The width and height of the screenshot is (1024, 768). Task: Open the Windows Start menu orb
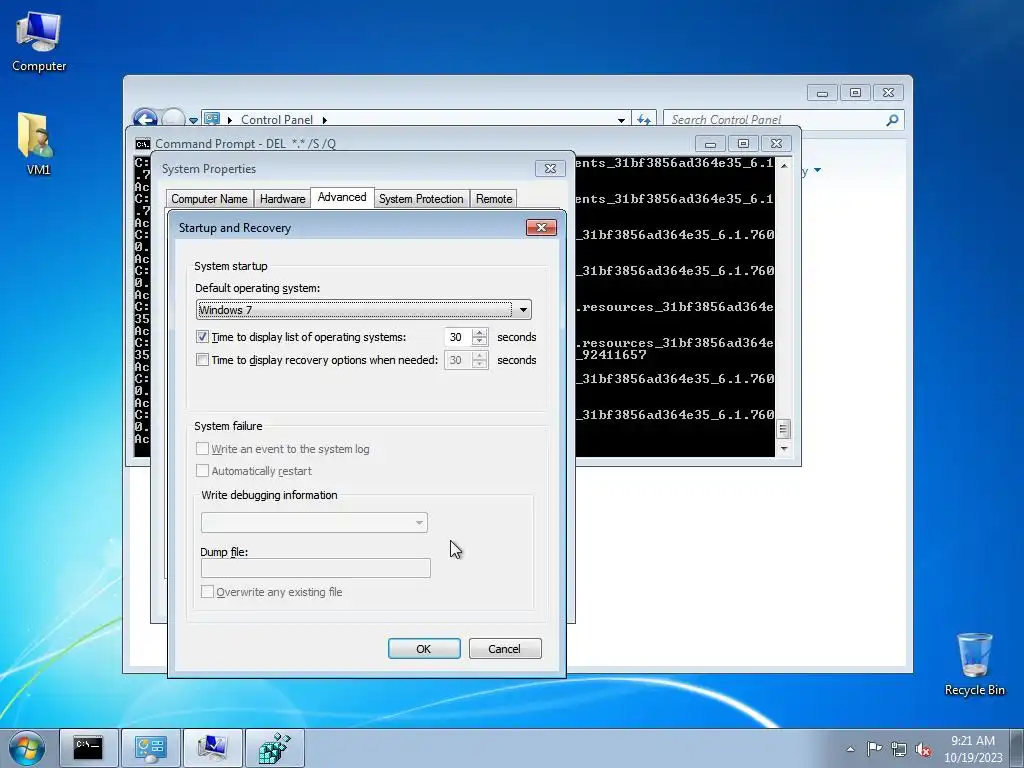coord(27,748)
